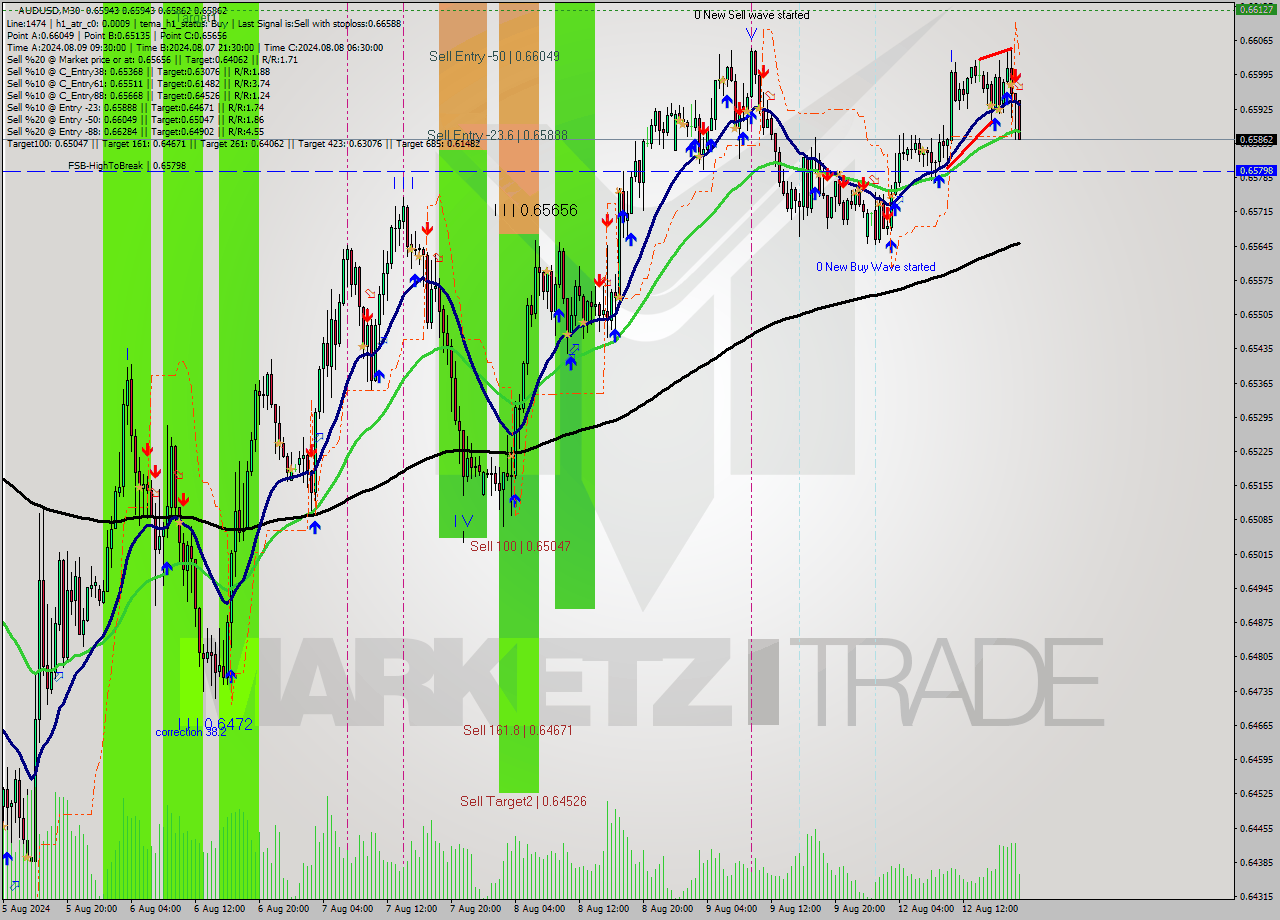The height and width of the screenshot is (920, 1280).
Task: Click the '8 Aug 04:00' time axis label
Action: coord(540,909)
